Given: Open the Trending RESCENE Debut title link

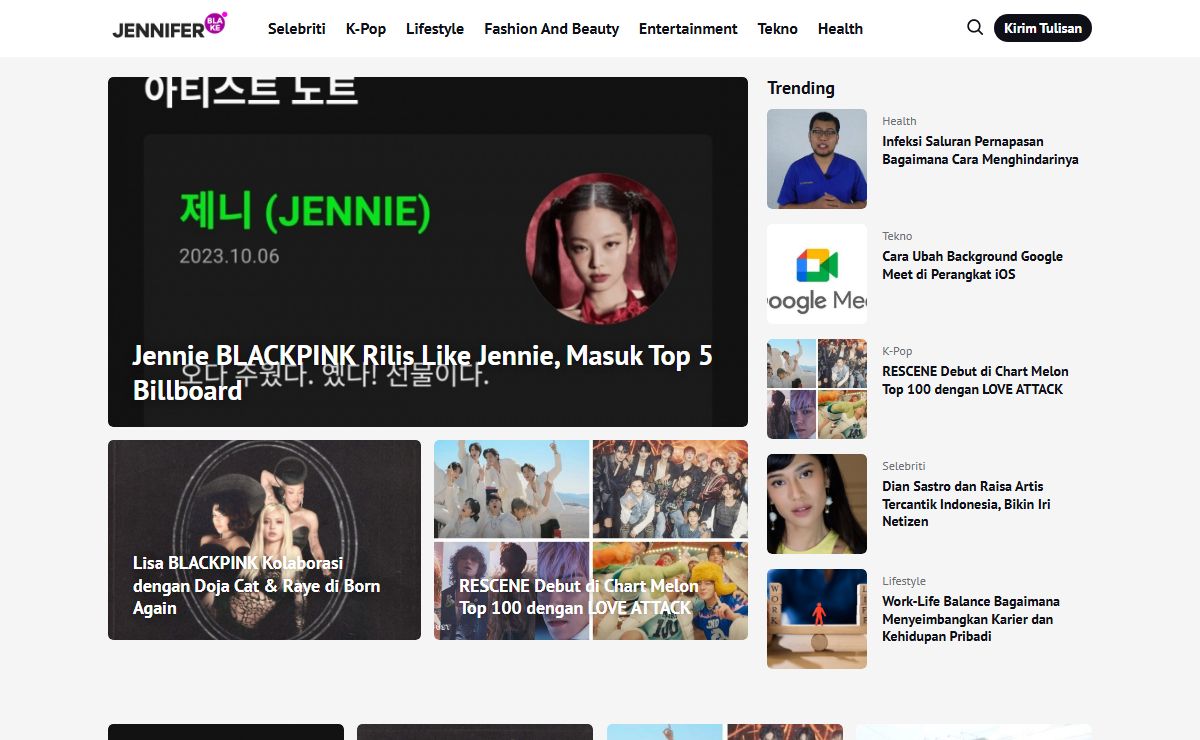Looking at the screenshot, I should coord(975,380).
